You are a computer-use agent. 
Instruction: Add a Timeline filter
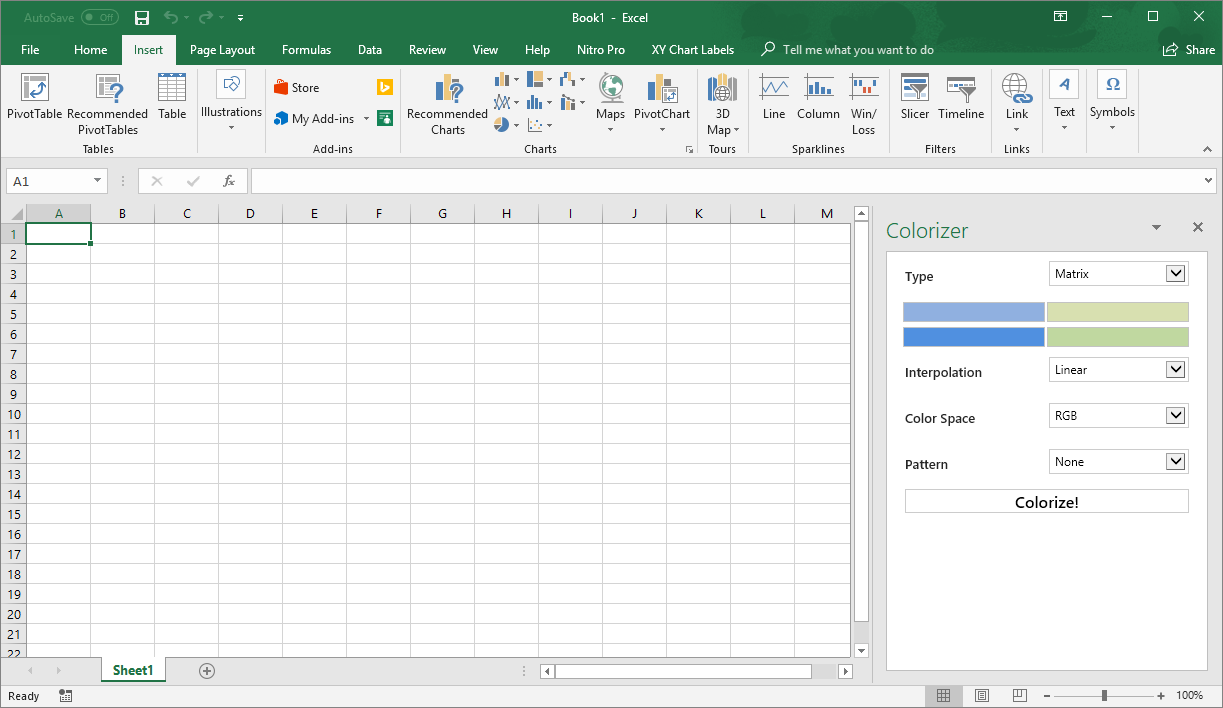coord(961,90)
